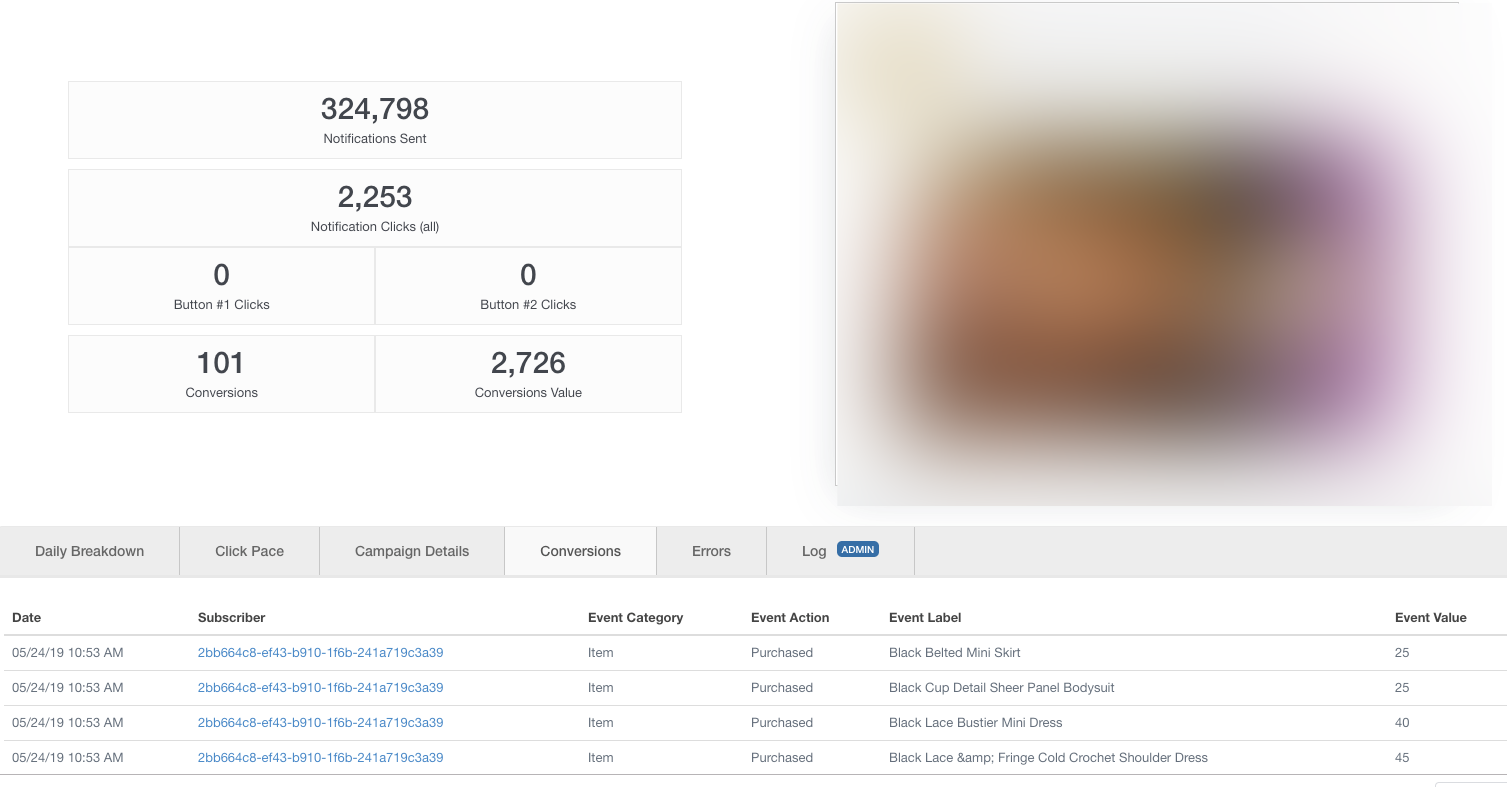Screen dimensions: 1507x787
Task: Show the Errors tab
Action: [711, 551]
